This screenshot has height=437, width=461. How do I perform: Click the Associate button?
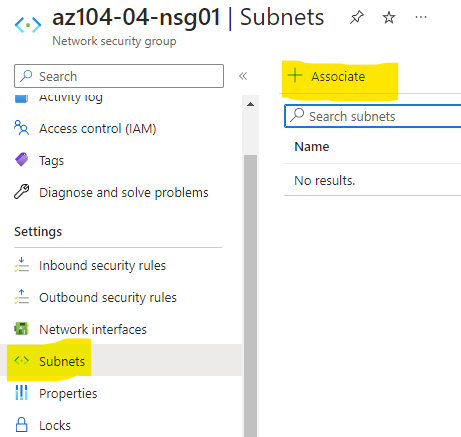pyautogui.click(x=327, y=76)
